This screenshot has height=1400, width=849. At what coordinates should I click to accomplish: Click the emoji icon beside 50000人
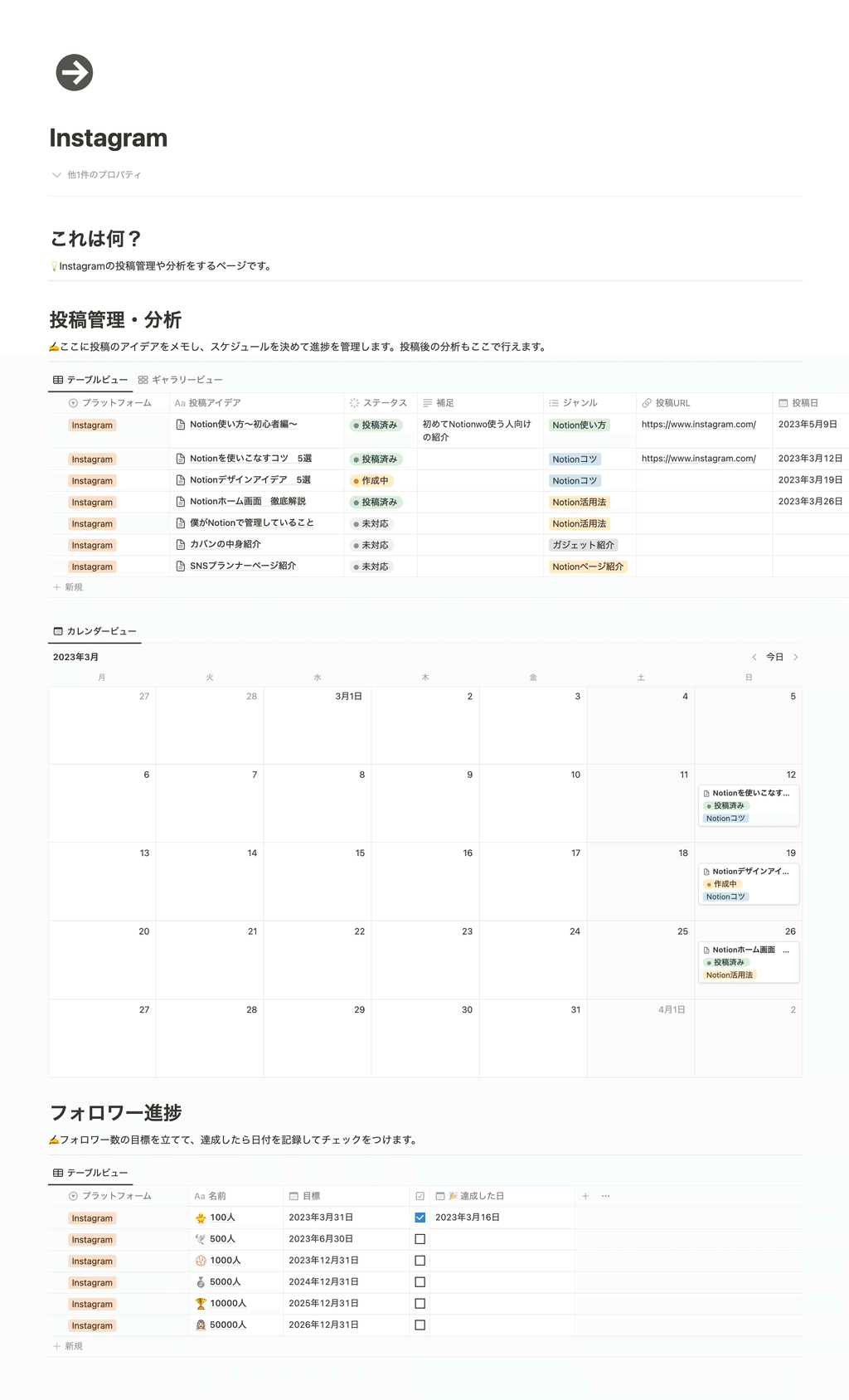(201, 1325)
